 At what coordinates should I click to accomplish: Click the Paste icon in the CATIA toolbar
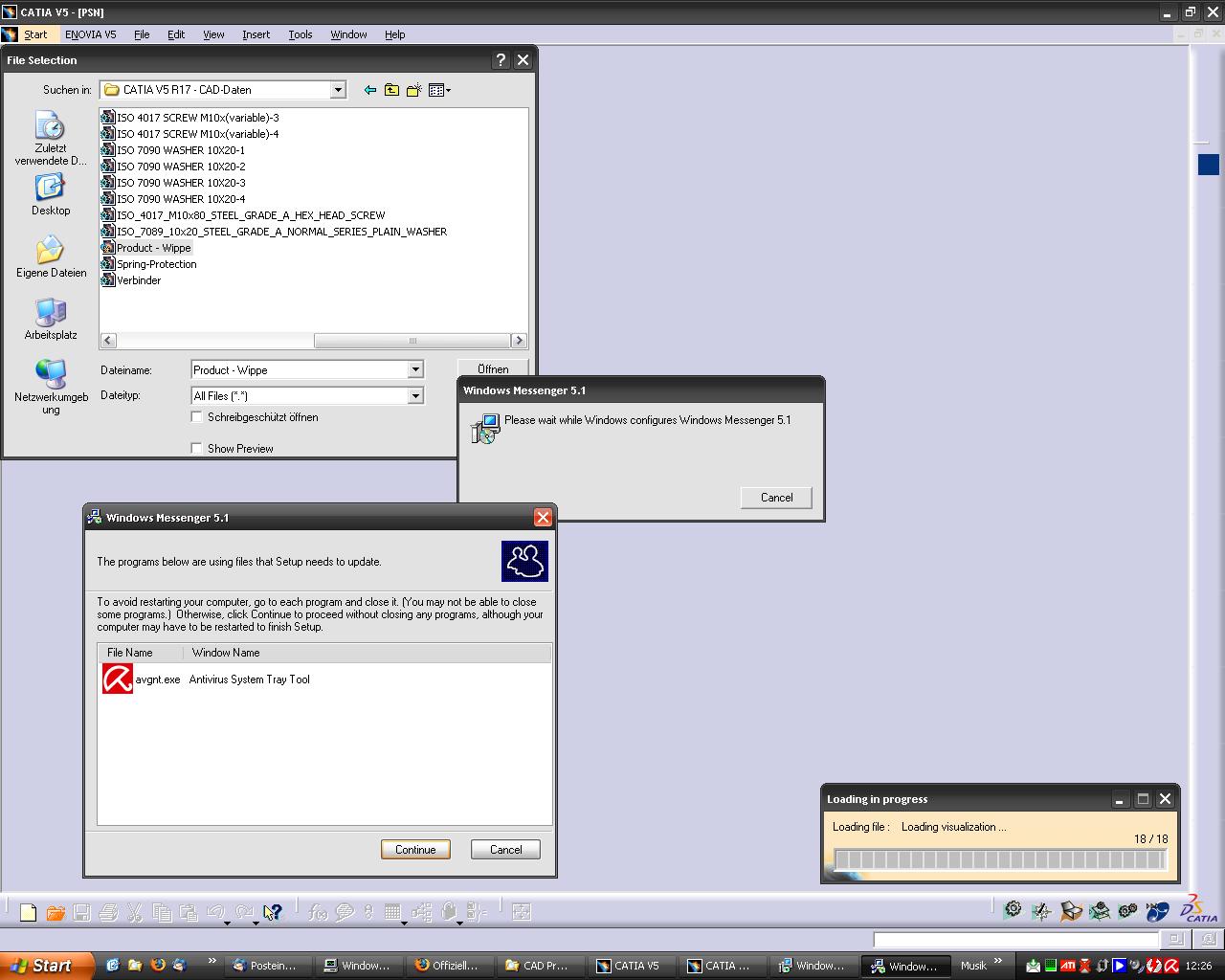189,912
